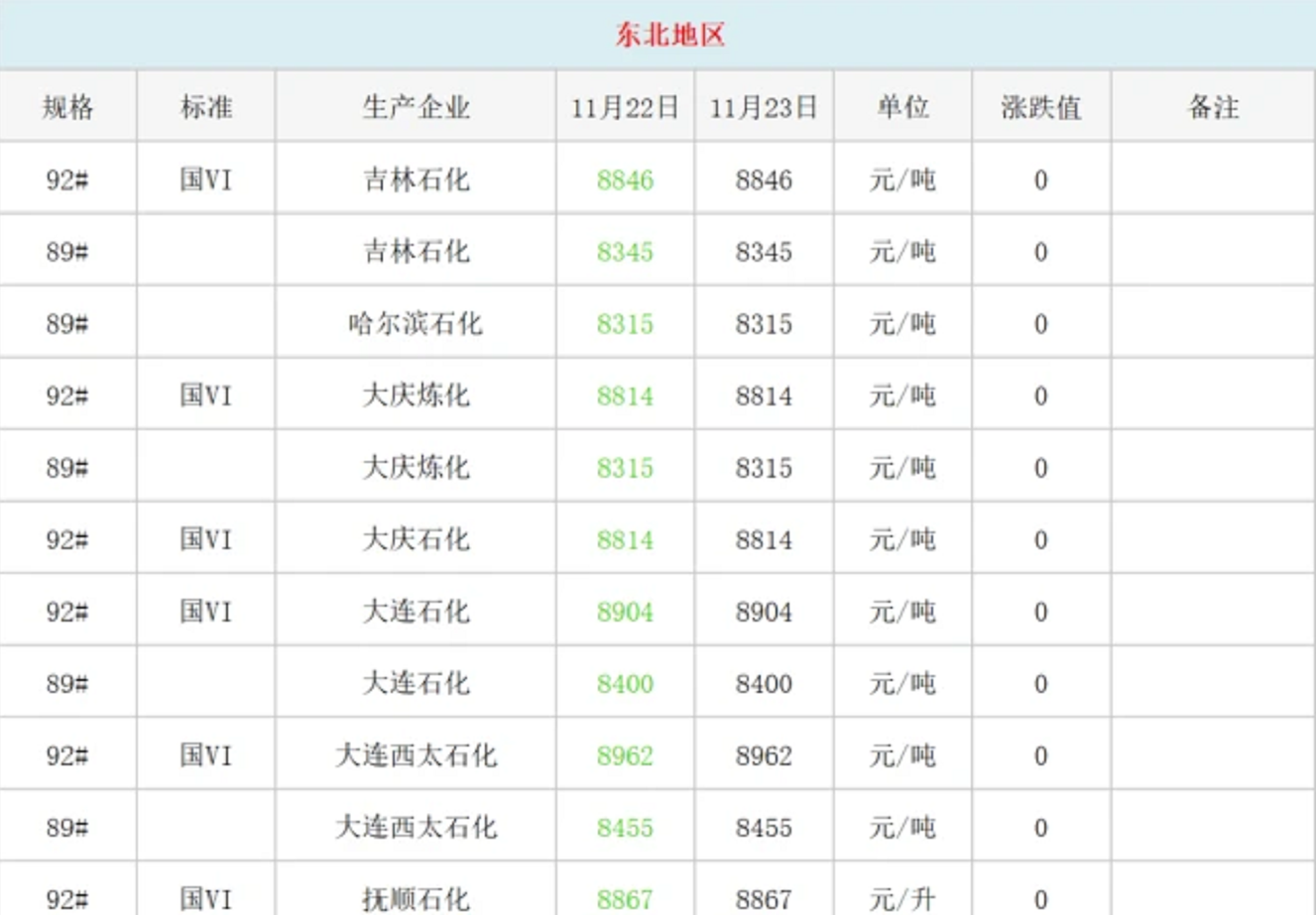Viewport: 1316px width, 915px height.
Task: Click the 11月23日 price 8400
Action: (x=764, y=684)
